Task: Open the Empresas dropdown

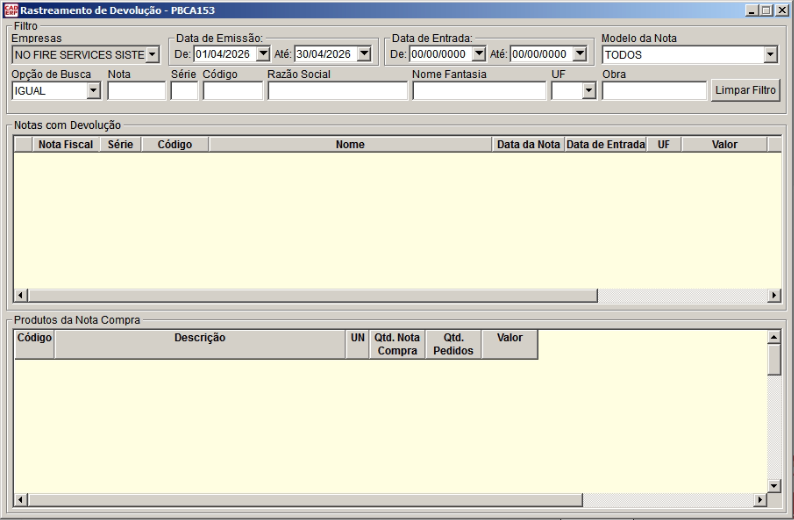Action: pyautogui.click(x=152, y=55)
